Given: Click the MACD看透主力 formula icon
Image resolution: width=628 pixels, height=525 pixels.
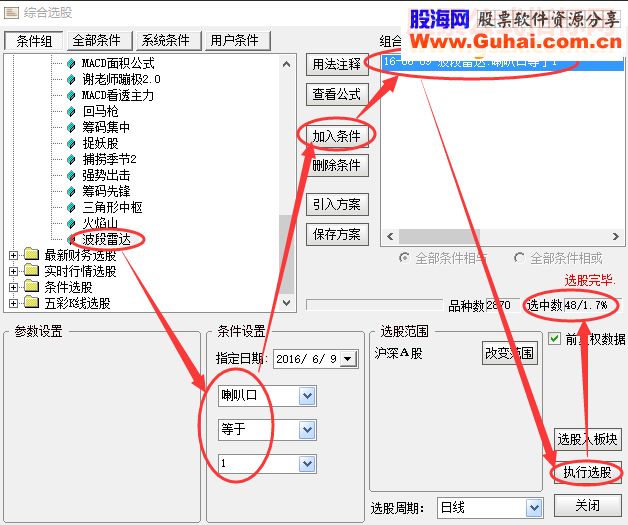Looking at the screenshot, I should [x=71, y=95].
